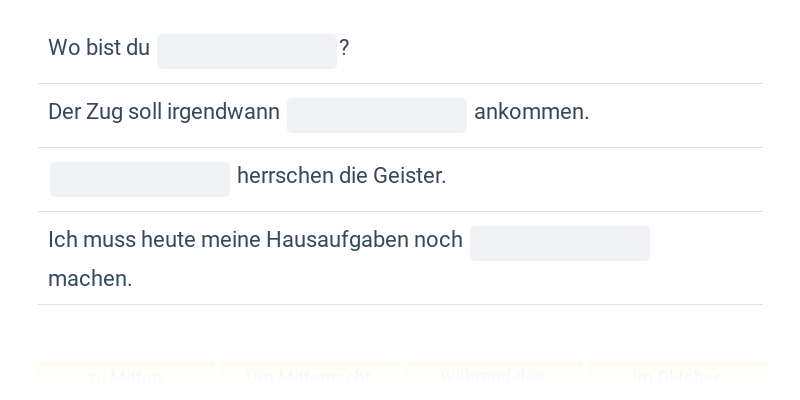The image size is (800, 400).
Task: Click the question mark after first blank
Action: pos(344,48)
